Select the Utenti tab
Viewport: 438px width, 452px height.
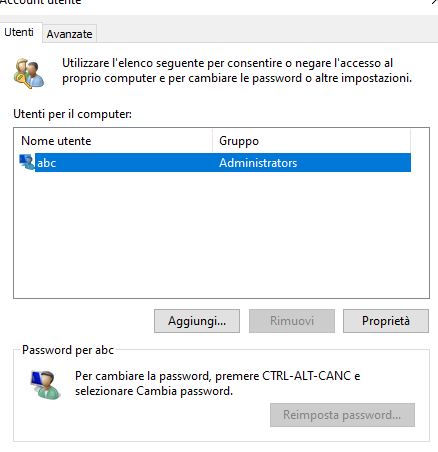point(19,32)
